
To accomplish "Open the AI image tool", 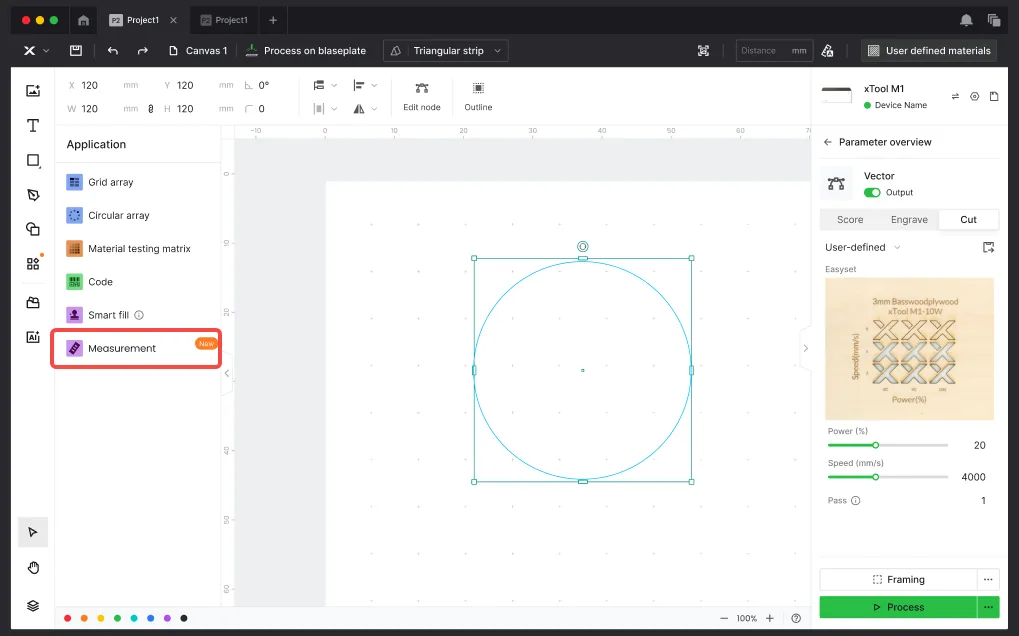I will coord(33,337).
